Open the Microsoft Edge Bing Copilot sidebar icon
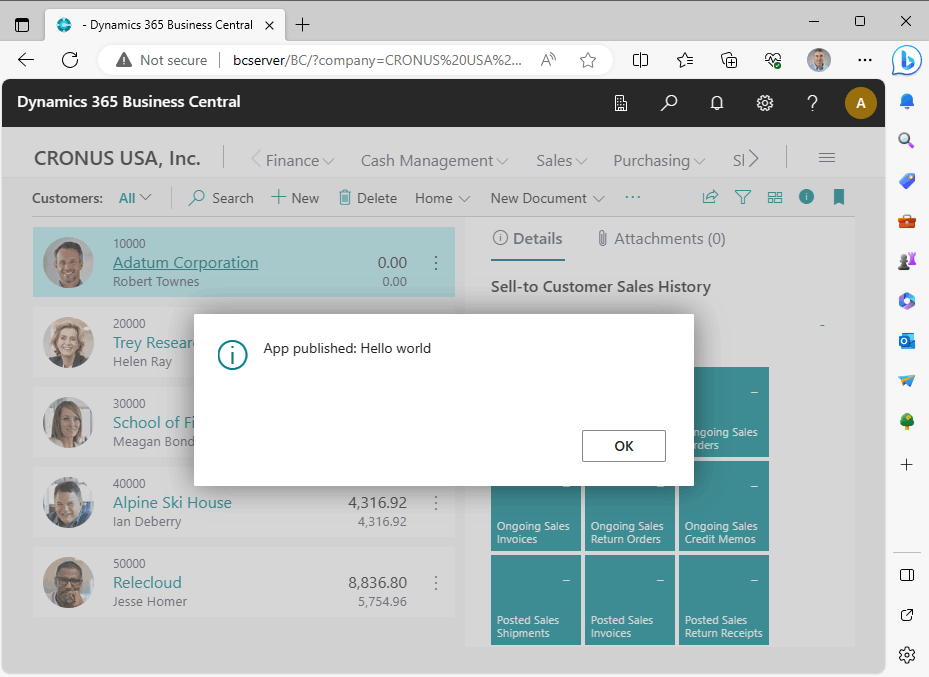 pos(906,58)
